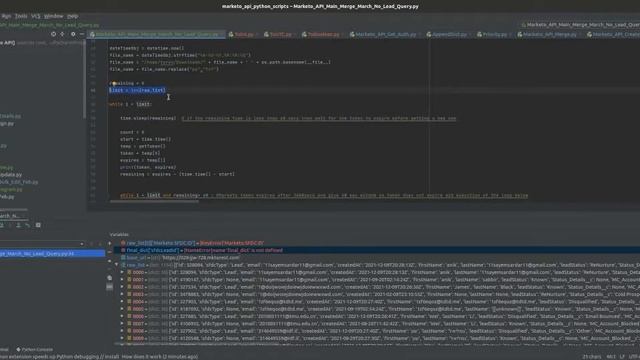Click the run-to-cursor icon in debug toolbar
Image resolution: width=640 pixels, height=360 pixels.
28,225
